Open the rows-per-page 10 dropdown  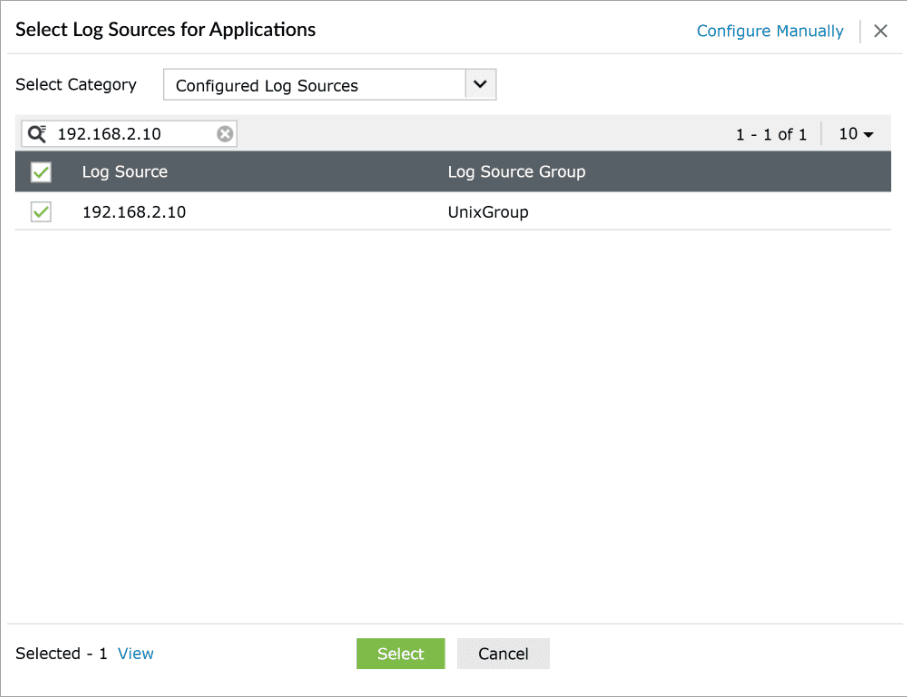856,134
